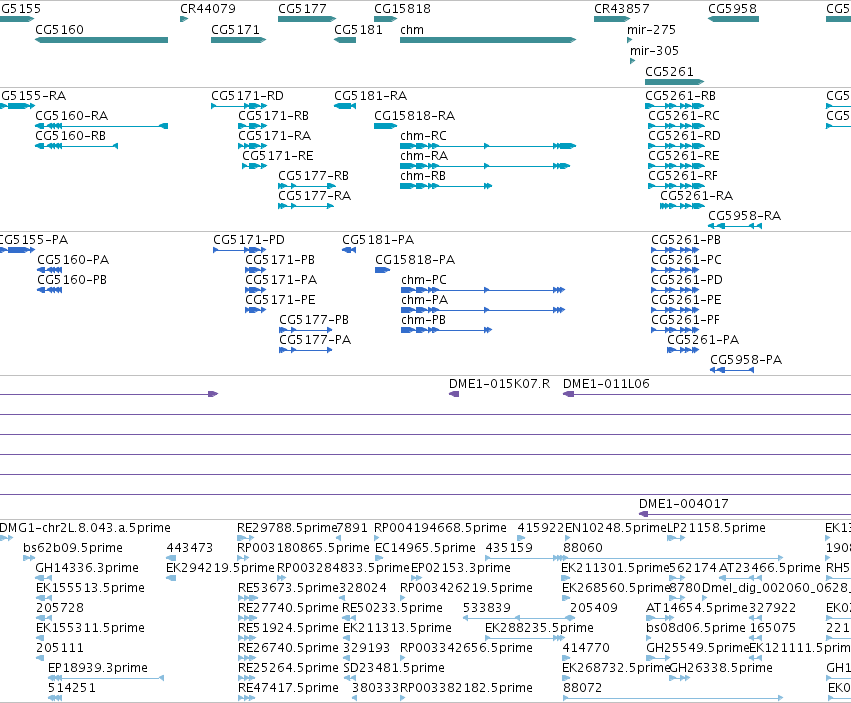Click protein CG5160-PA
The height and width of the screenshot is (703, 851).
(50, 270)
